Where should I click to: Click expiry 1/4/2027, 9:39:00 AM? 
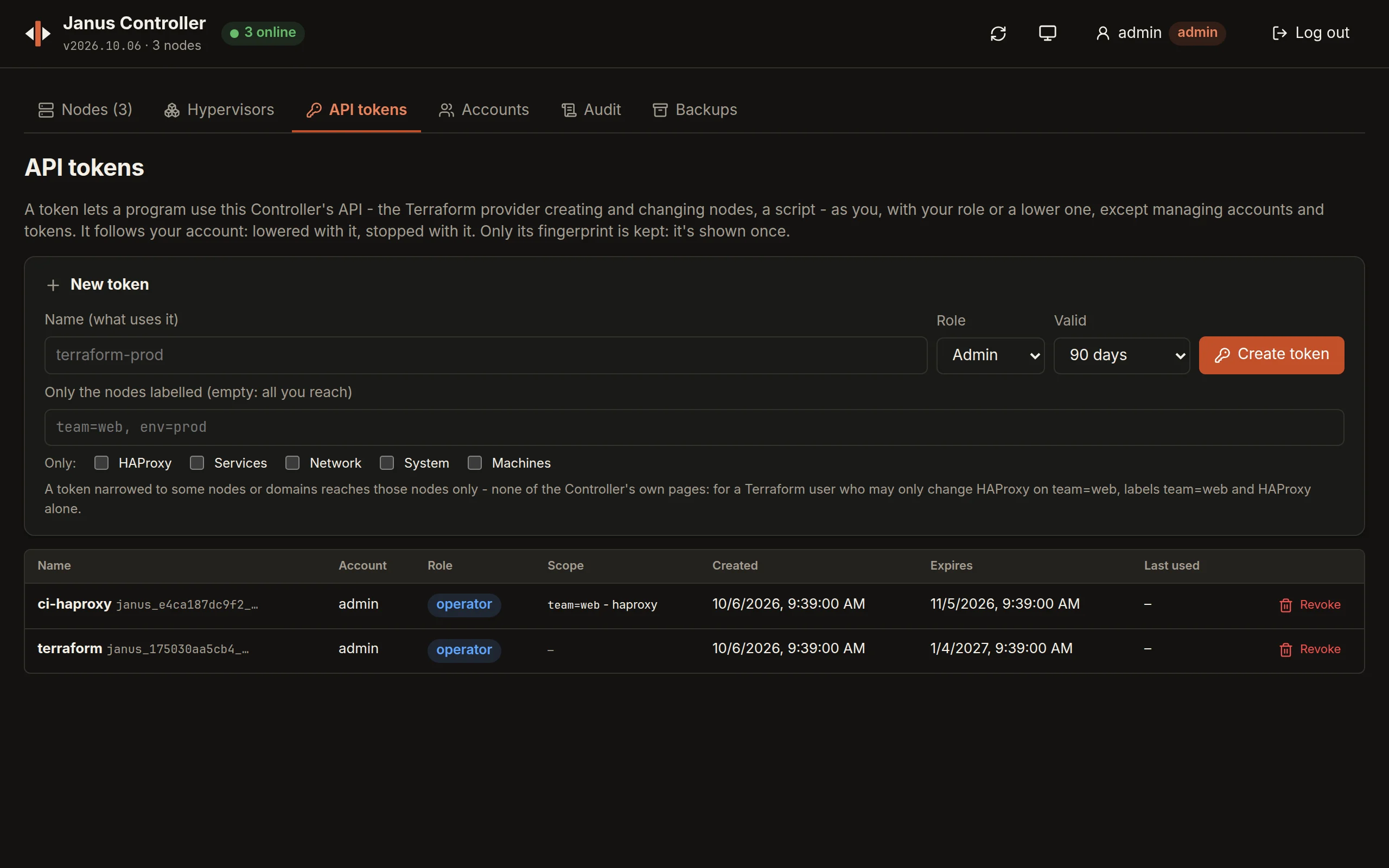pos(1001,648)
